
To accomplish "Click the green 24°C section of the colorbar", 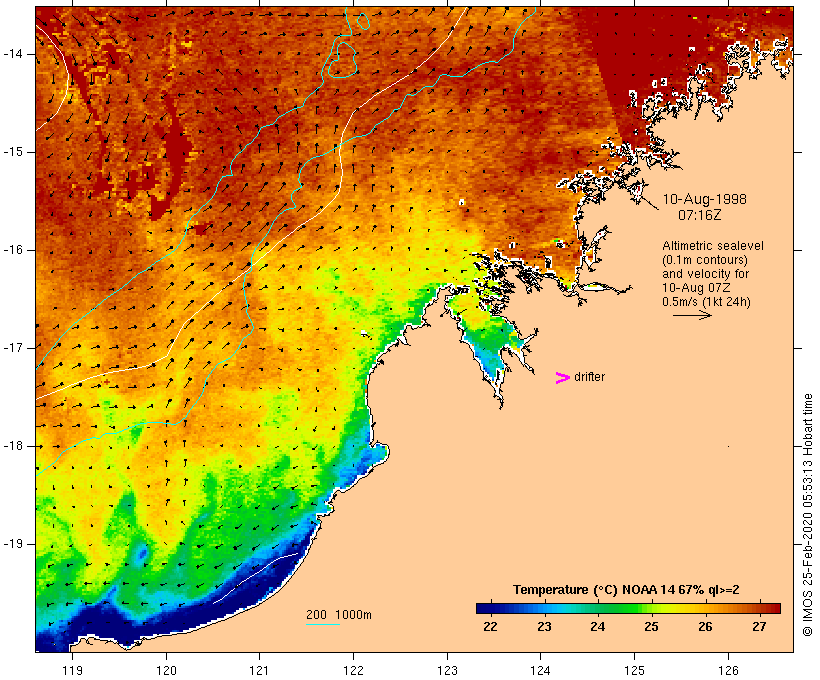I will click(601, 608).
